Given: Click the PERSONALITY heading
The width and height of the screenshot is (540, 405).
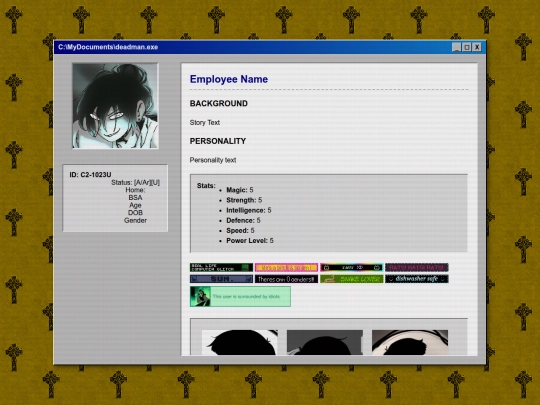Looking at the screenshot, I should pos(218,141).
